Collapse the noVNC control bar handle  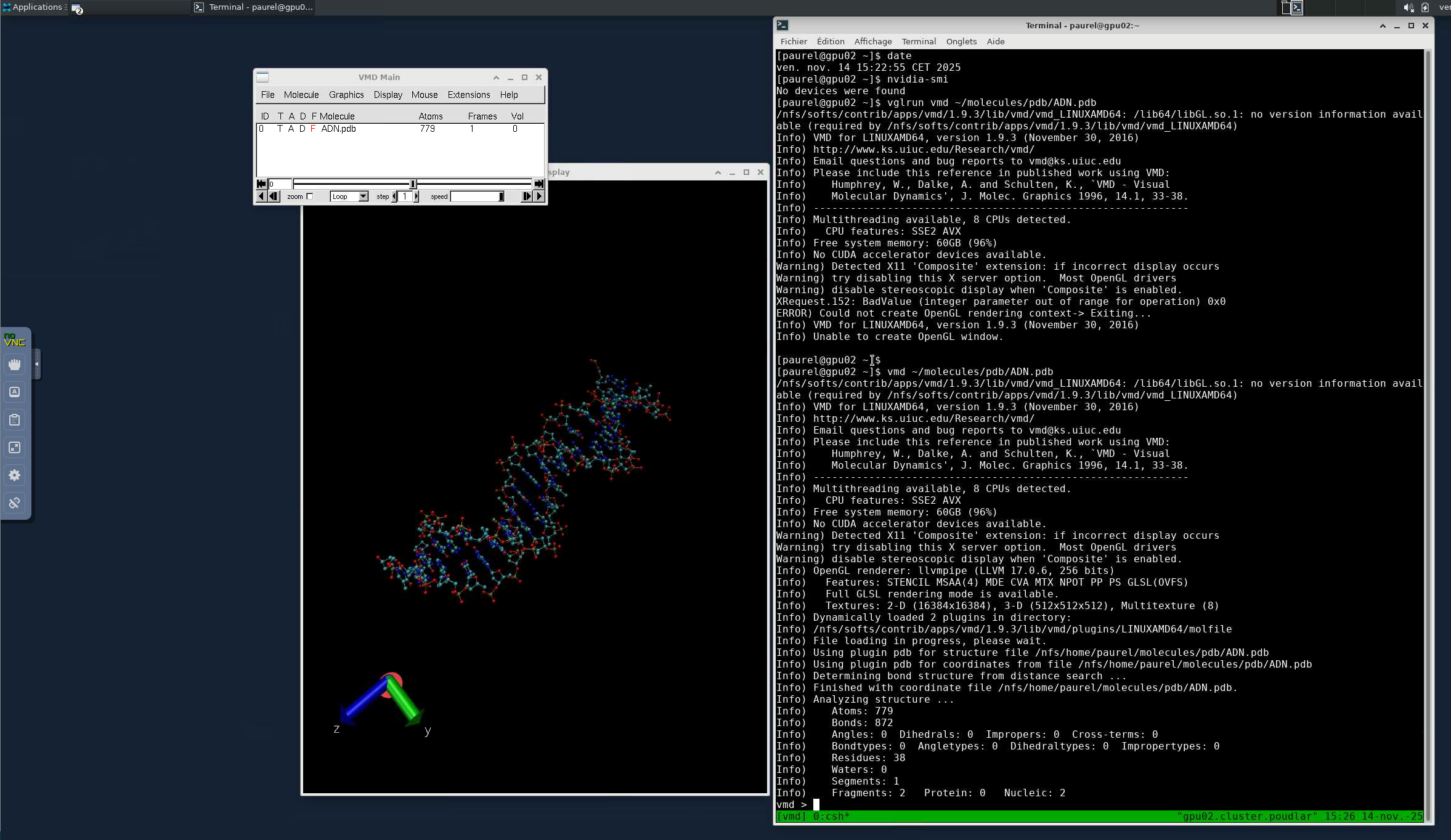point(37,364)
